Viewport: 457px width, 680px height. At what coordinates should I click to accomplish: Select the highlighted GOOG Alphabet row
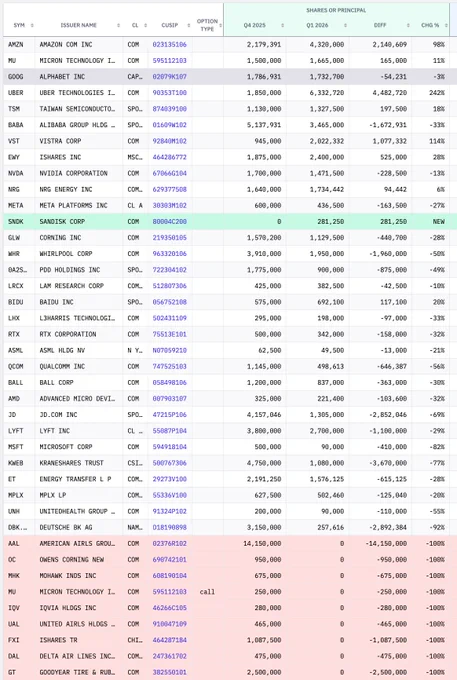click(x=228, y=77)
